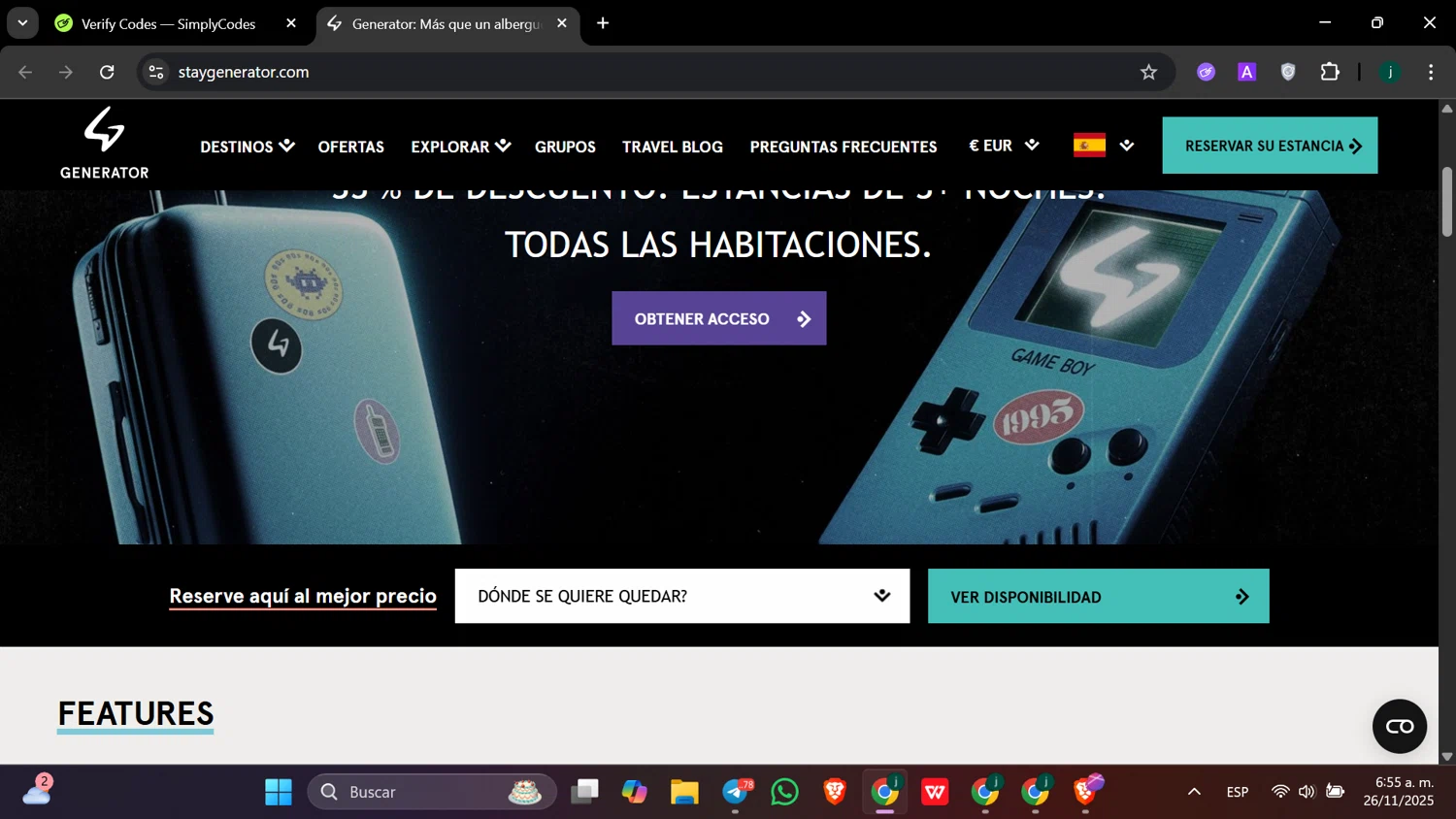The image size is (1456, 819).
Task: Open WhatsApp from the taskbar
Action: pos(784,792)
